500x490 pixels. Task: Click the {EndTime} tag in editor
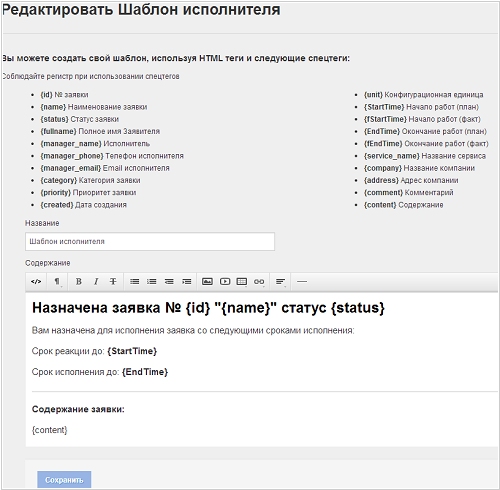pos(145,372)
